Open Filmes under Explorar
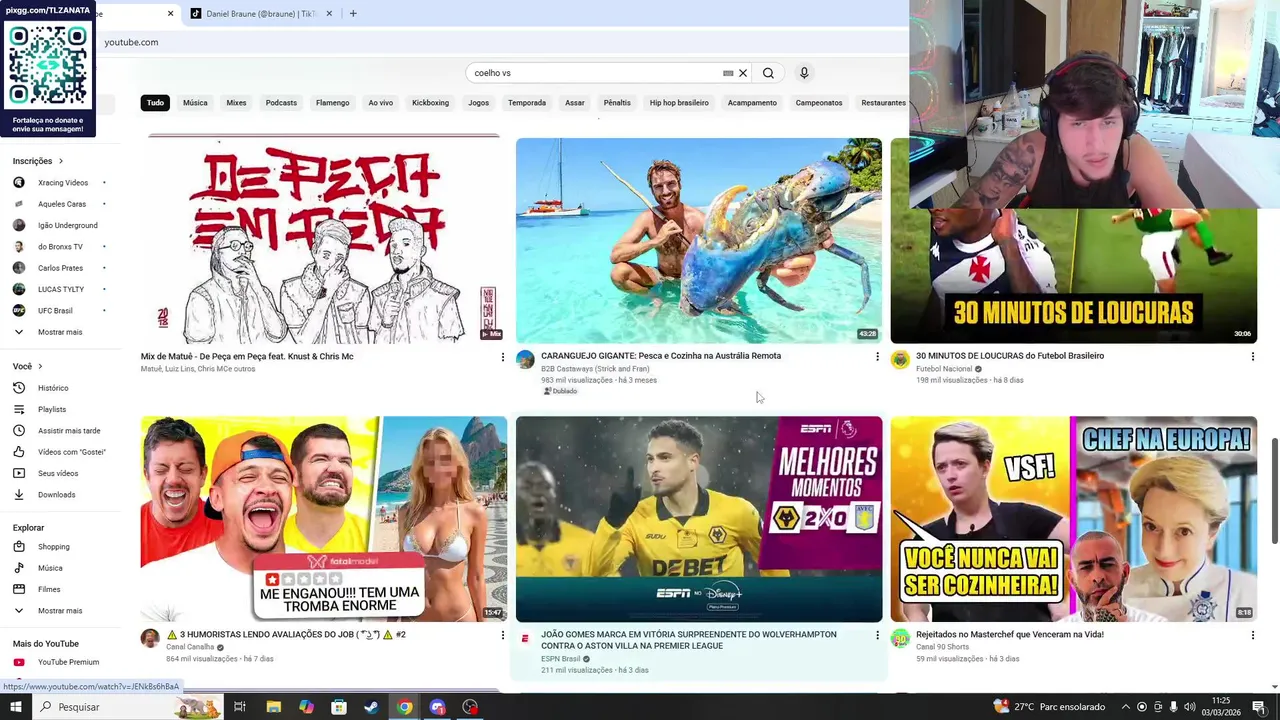Image resolution: width=1280 pixels, height=720 pixels. 49,590
